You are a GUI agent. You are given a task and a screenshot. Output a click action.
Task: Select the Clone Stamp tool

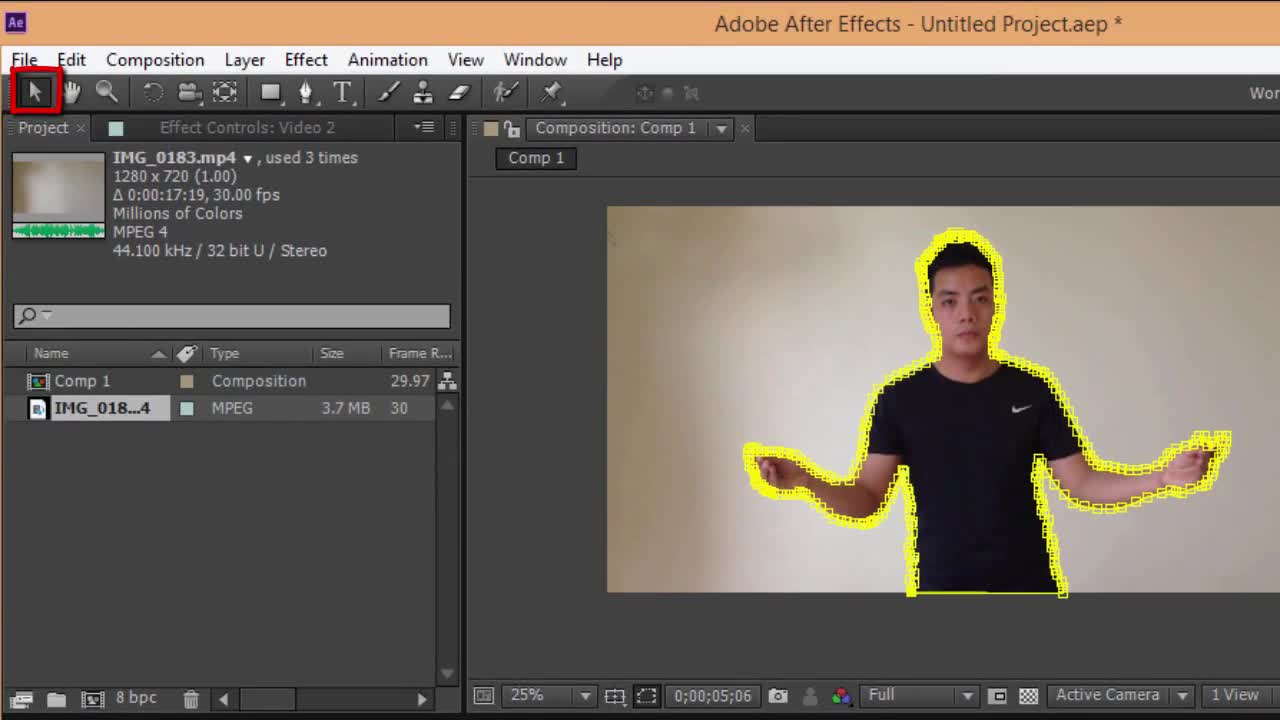[x=423, y=92]
